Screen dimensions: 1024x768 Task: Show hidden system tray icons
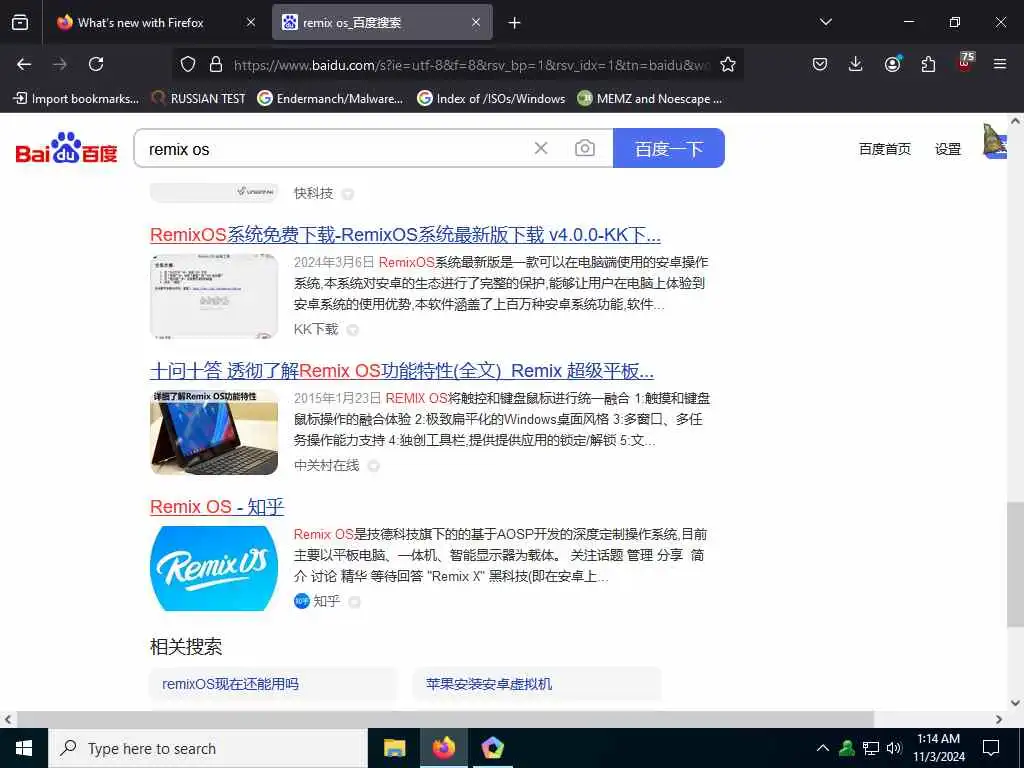[x=823, y=748]
